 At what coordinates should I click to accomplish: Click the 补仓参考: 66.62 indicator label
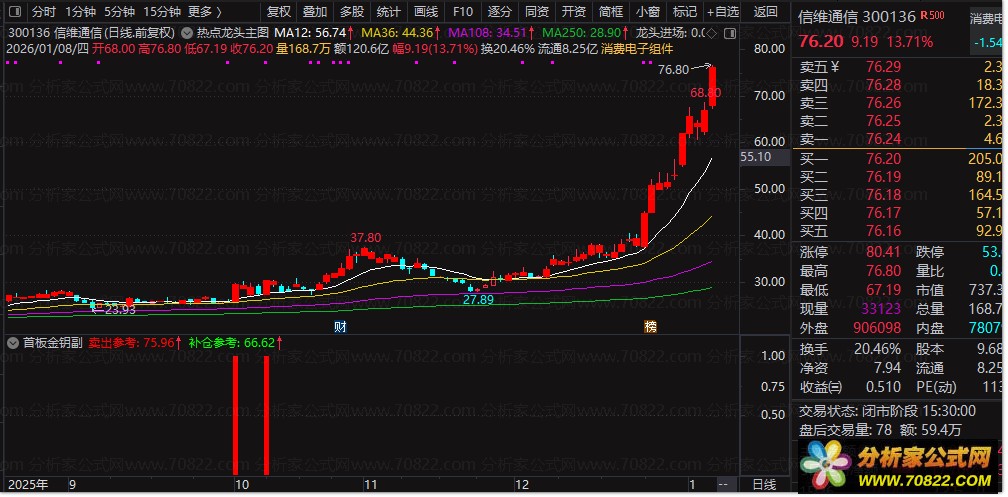coord(236,343)
